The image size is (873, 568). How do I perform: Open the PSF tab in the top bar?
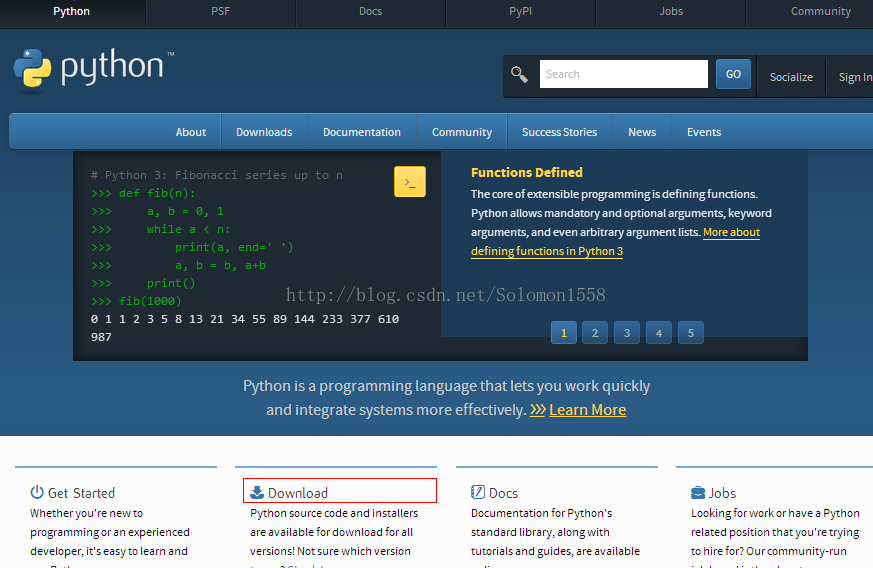point(220,11)
